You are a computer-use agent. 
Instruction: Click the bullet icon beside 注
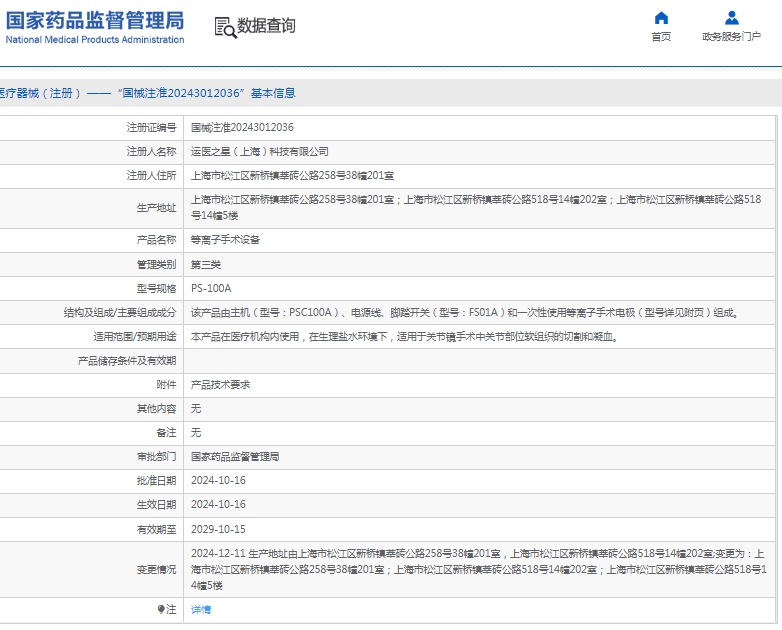(x=161, y=609)
